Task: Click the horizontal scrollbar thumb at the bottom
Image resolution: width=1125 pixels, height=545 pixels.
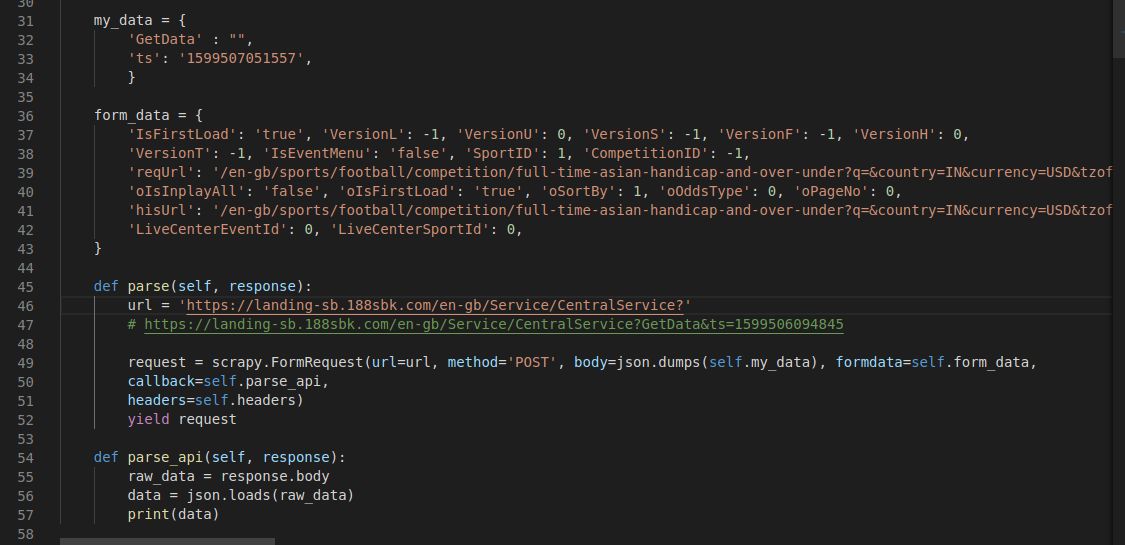Action: (167, 541)
